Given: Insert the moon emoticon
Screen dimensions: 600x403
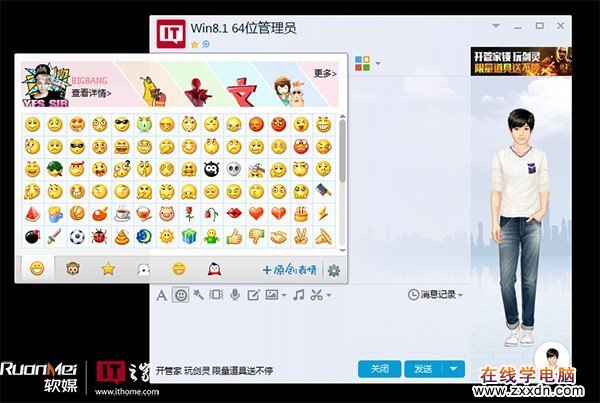Looking at the screenshot, I should tap(144, 237).
